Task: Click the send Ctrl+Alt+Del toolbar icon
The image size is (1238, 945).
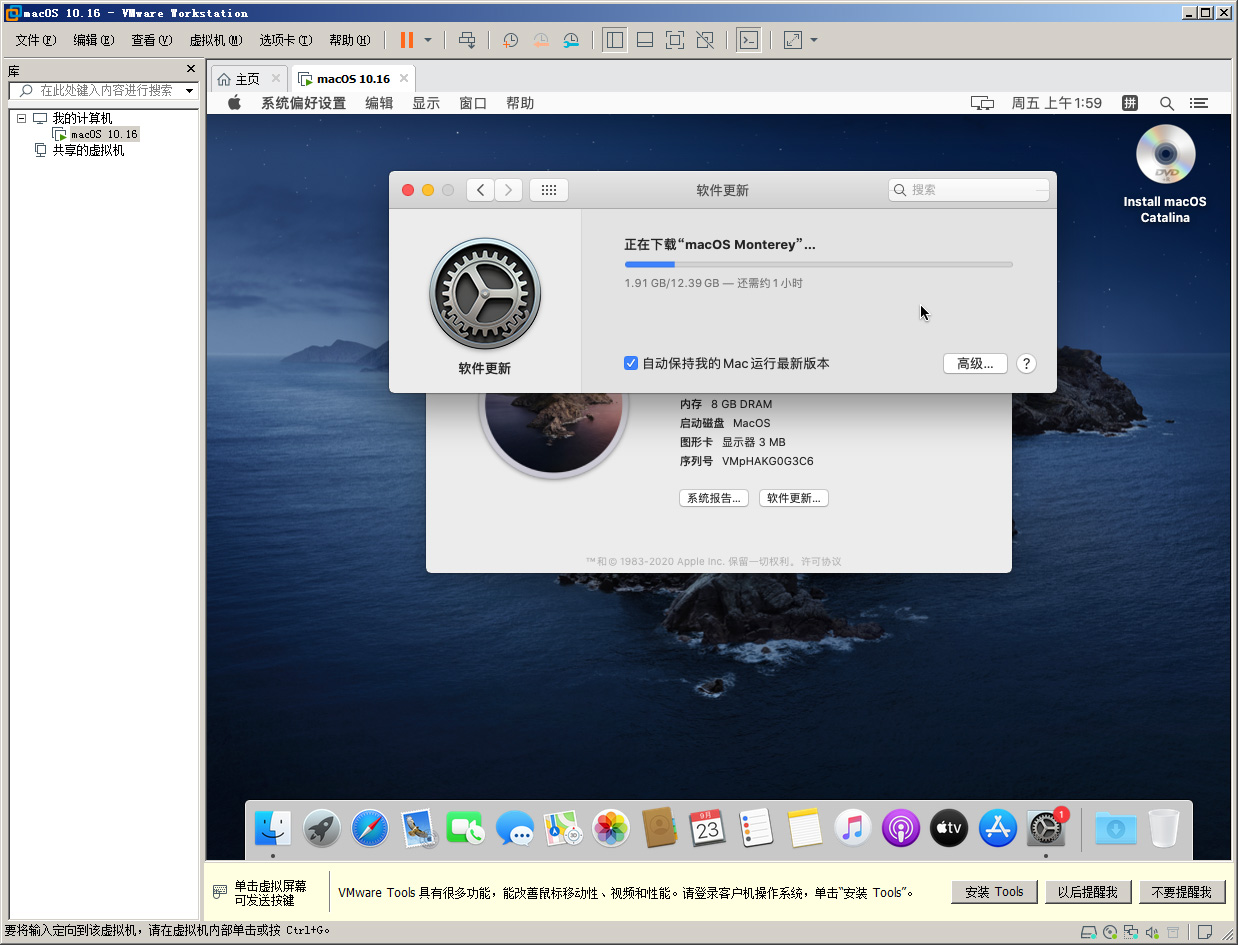Action: pyautogui.click(x=467, y=40)
